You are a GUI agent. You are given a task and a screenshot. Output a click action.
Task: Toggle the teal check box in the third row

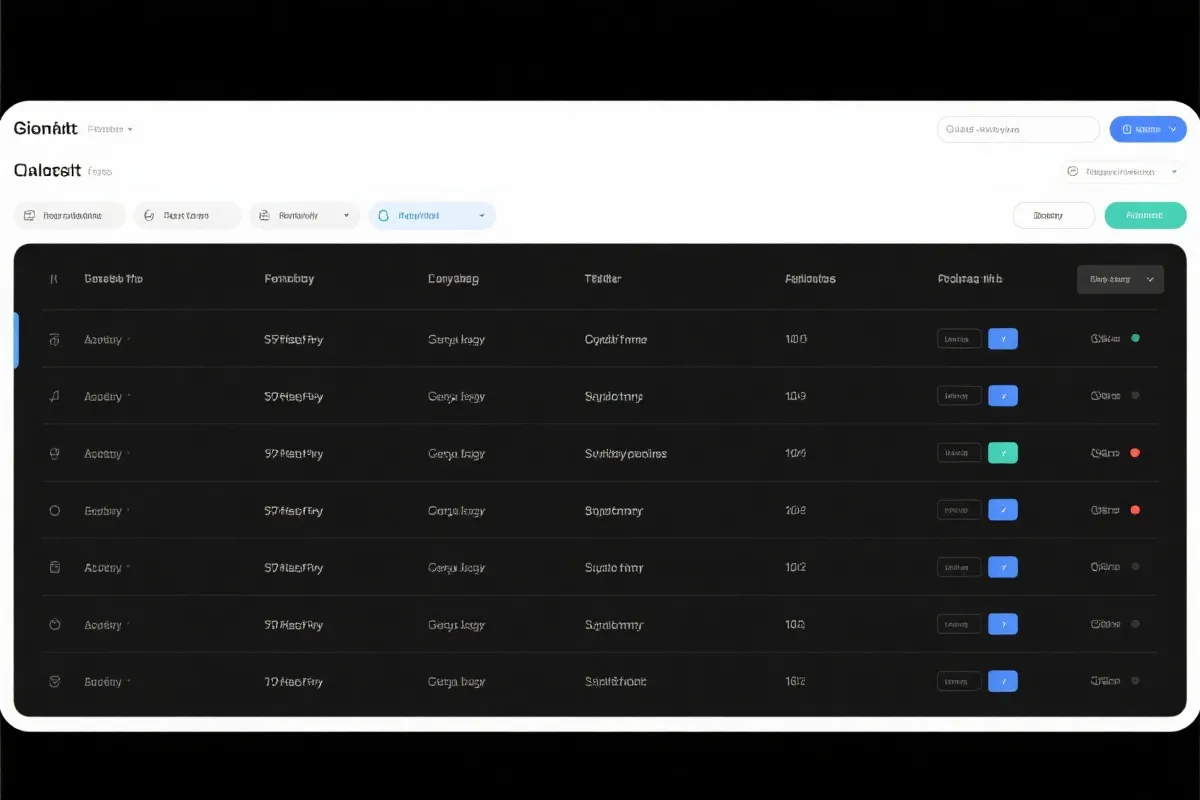[1002, 453]
